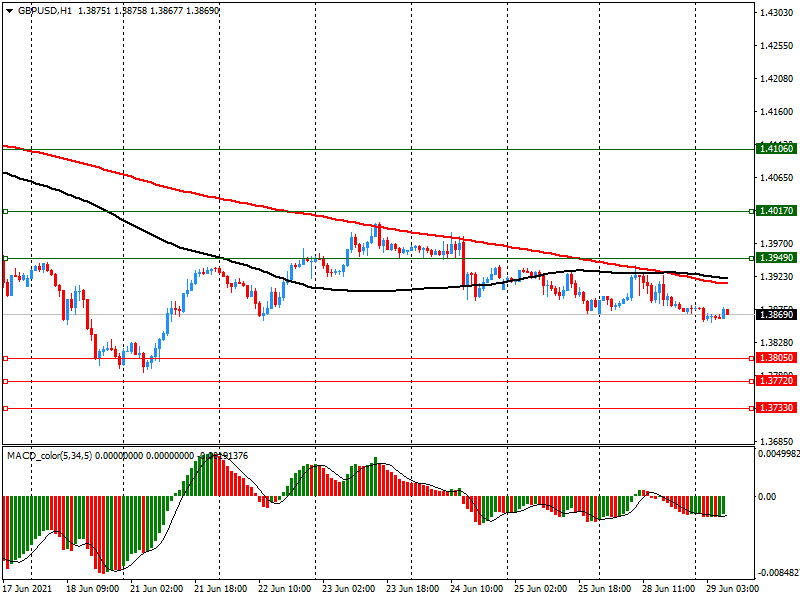Screen dimensions: 800x600
Task: Click the black 1.38690 current price label
Action: point(777,314)
